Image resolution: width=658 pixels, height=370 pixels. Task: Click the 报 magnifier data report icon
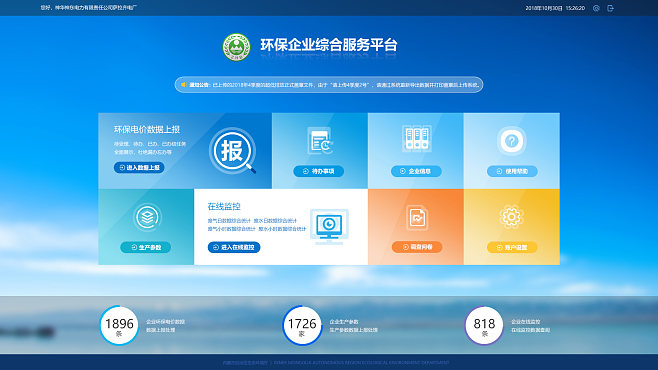(232, 151)
